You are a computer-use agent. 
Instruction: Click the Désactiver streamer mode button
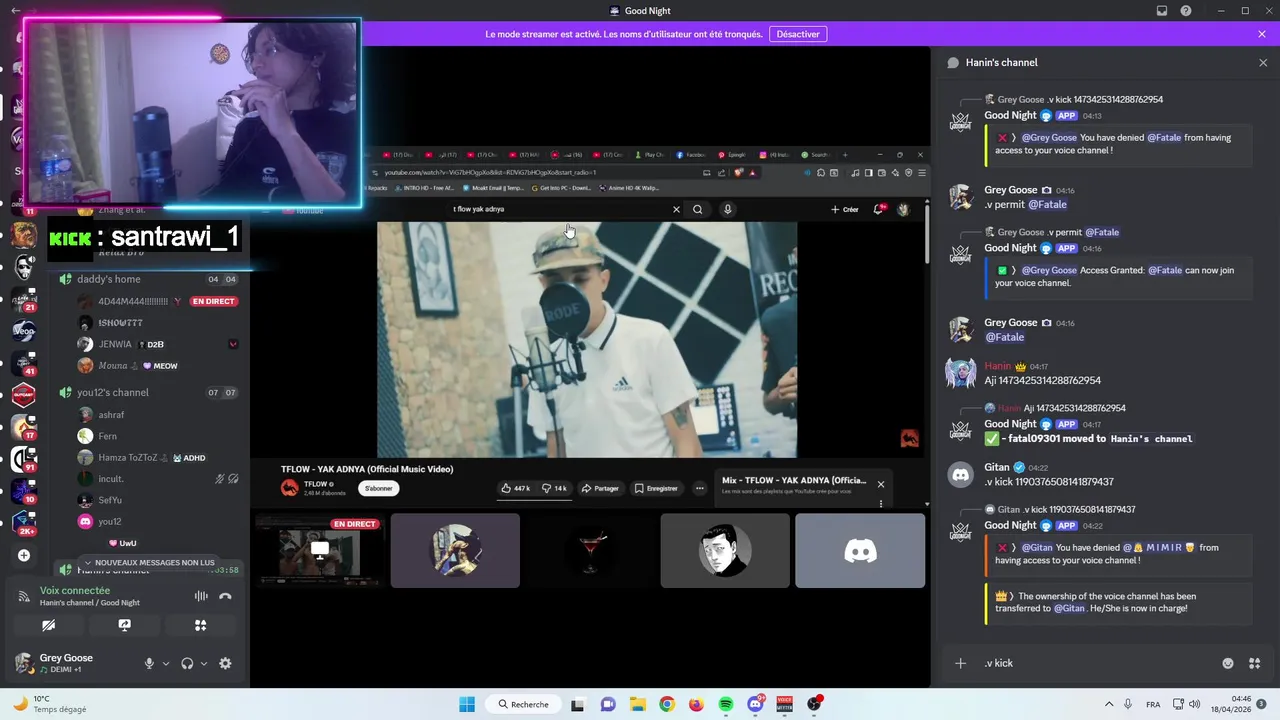[x=798, y=34]
